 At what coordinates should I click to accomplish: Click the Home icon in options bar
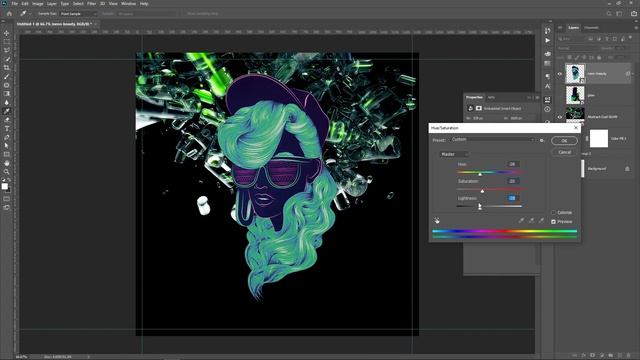[9, 13]
